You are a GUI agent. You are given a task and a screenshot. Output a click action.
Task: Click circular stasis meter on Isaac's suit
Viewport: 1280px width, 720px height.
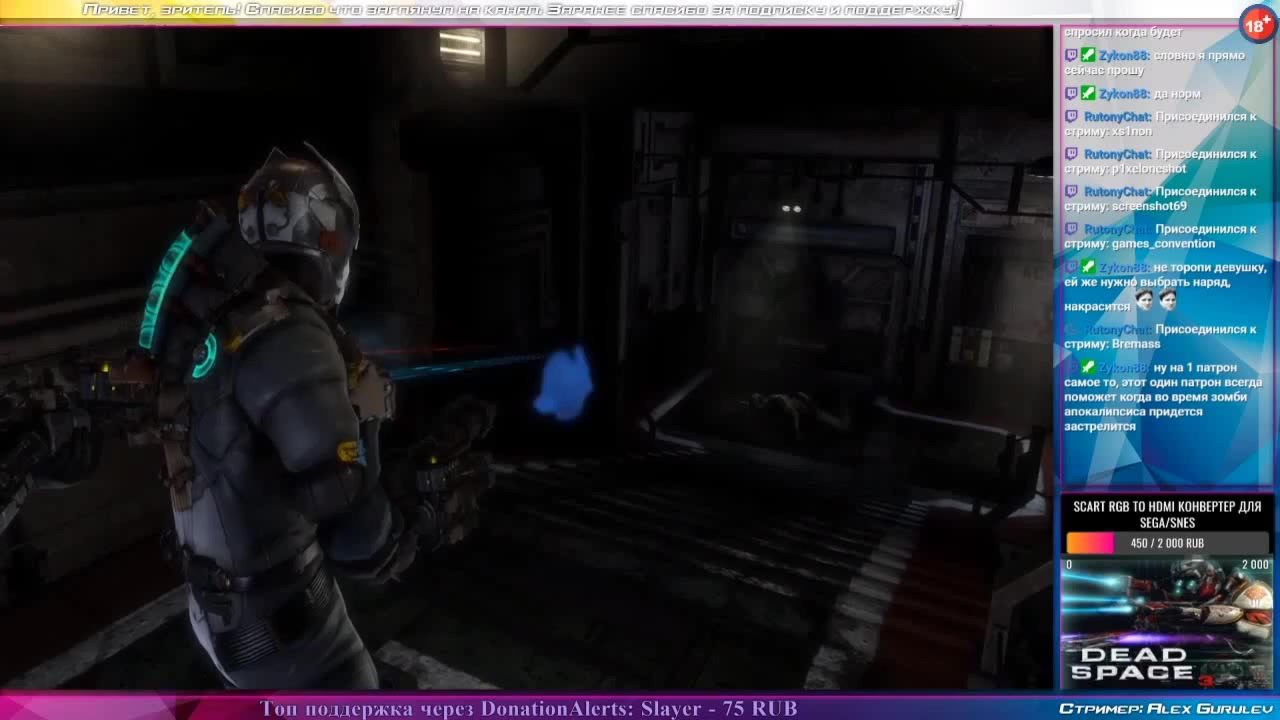(x=205, y=355)
